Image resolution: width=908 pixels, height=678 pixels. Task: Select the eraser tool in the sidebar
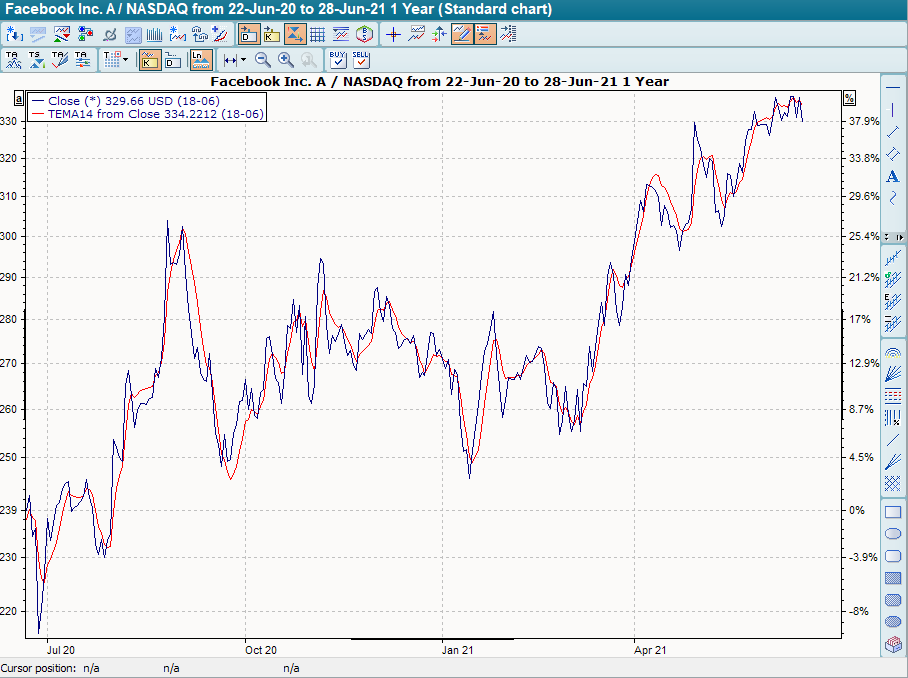point(893,646)
